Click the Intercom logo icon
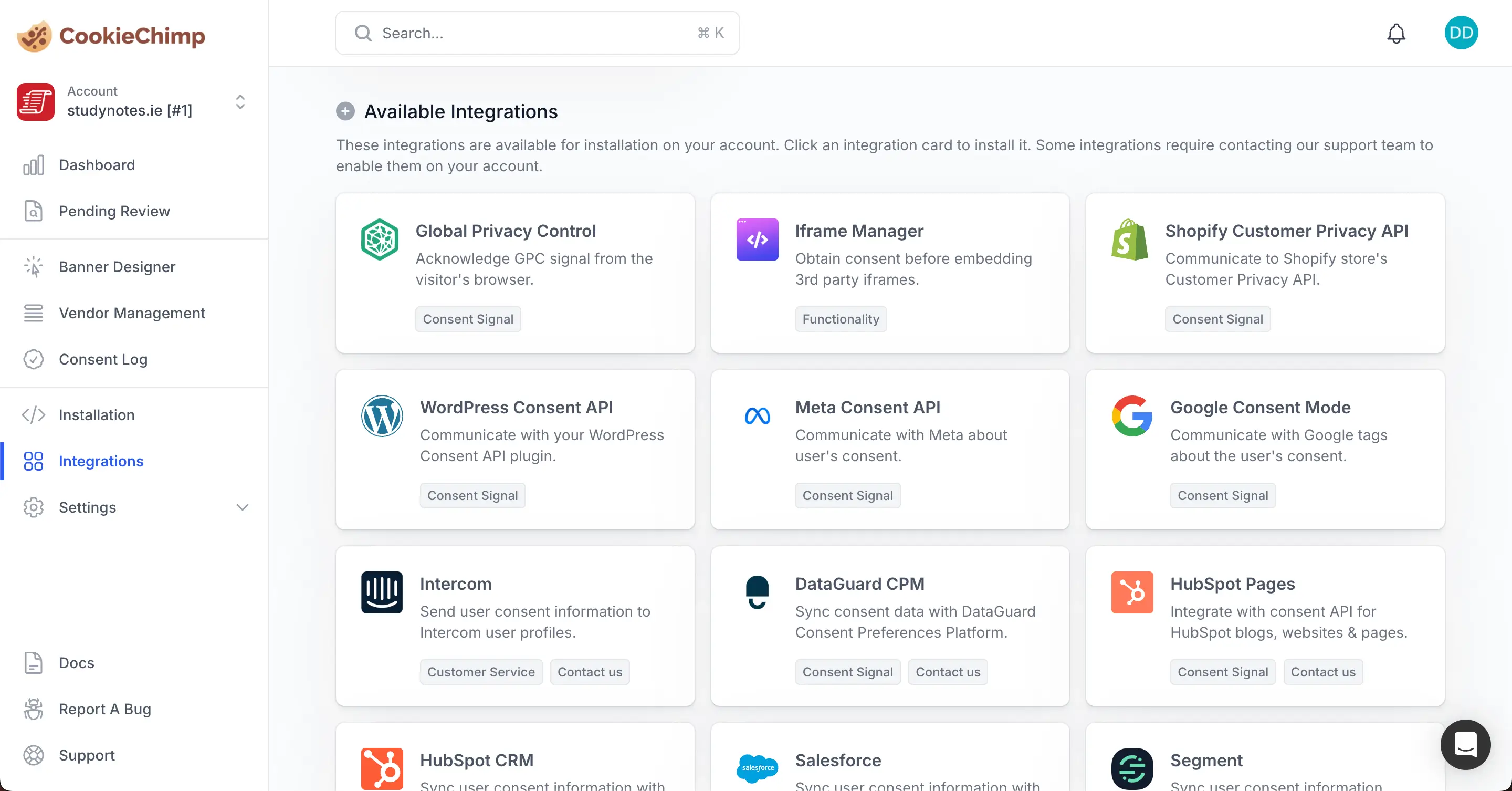This screenshot has width=1512, height=791. [382, 592]
